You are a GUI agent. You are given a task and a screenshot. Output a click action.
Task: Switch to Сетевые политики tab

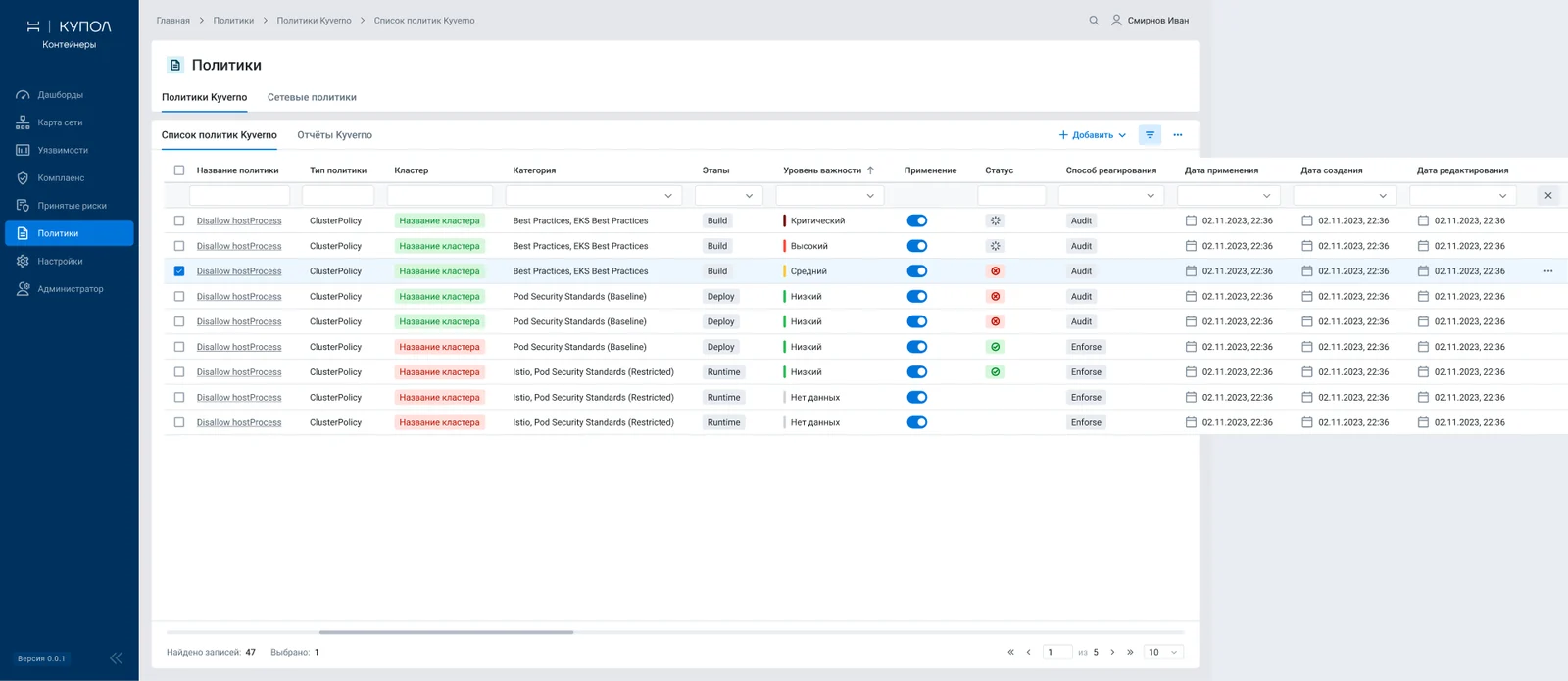[312, 97]
